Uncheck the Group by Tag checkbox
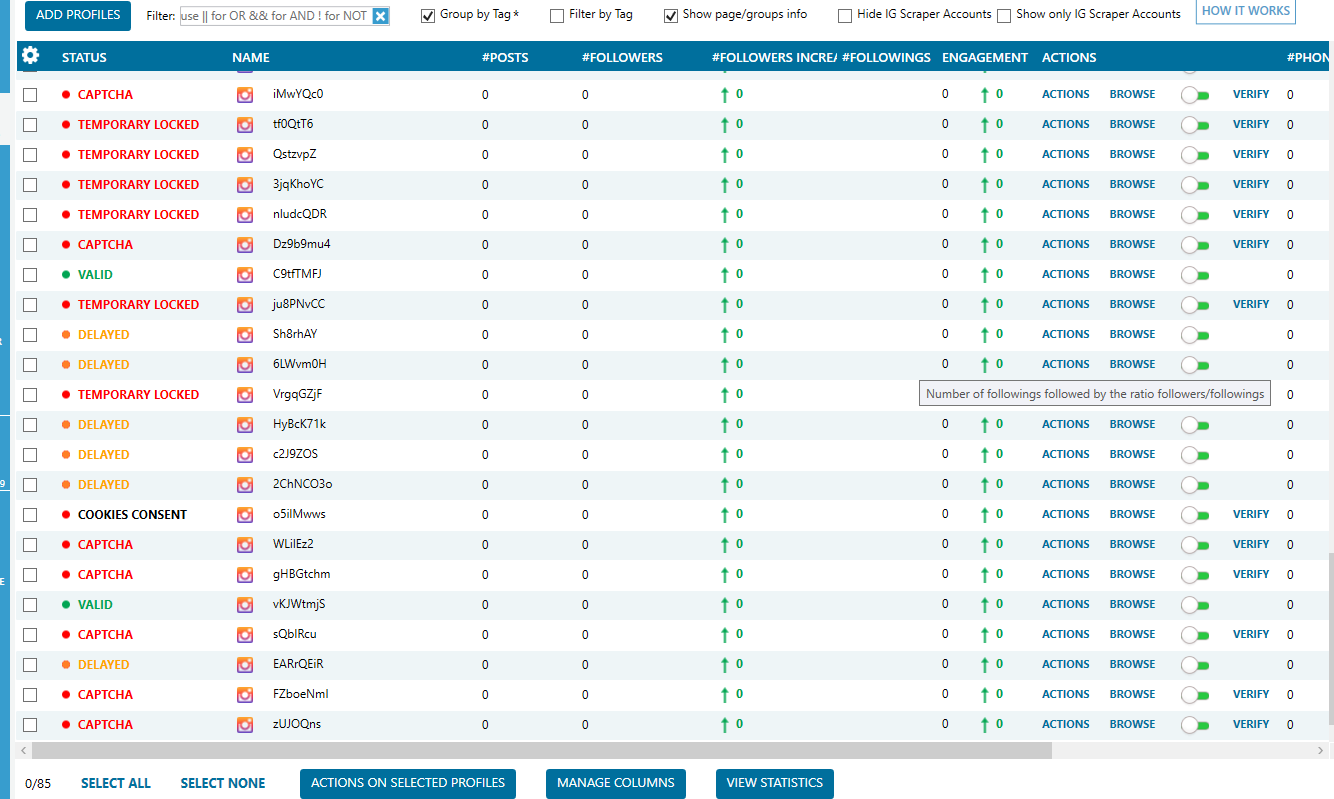 pyautogui.click(x=428, y=16)
